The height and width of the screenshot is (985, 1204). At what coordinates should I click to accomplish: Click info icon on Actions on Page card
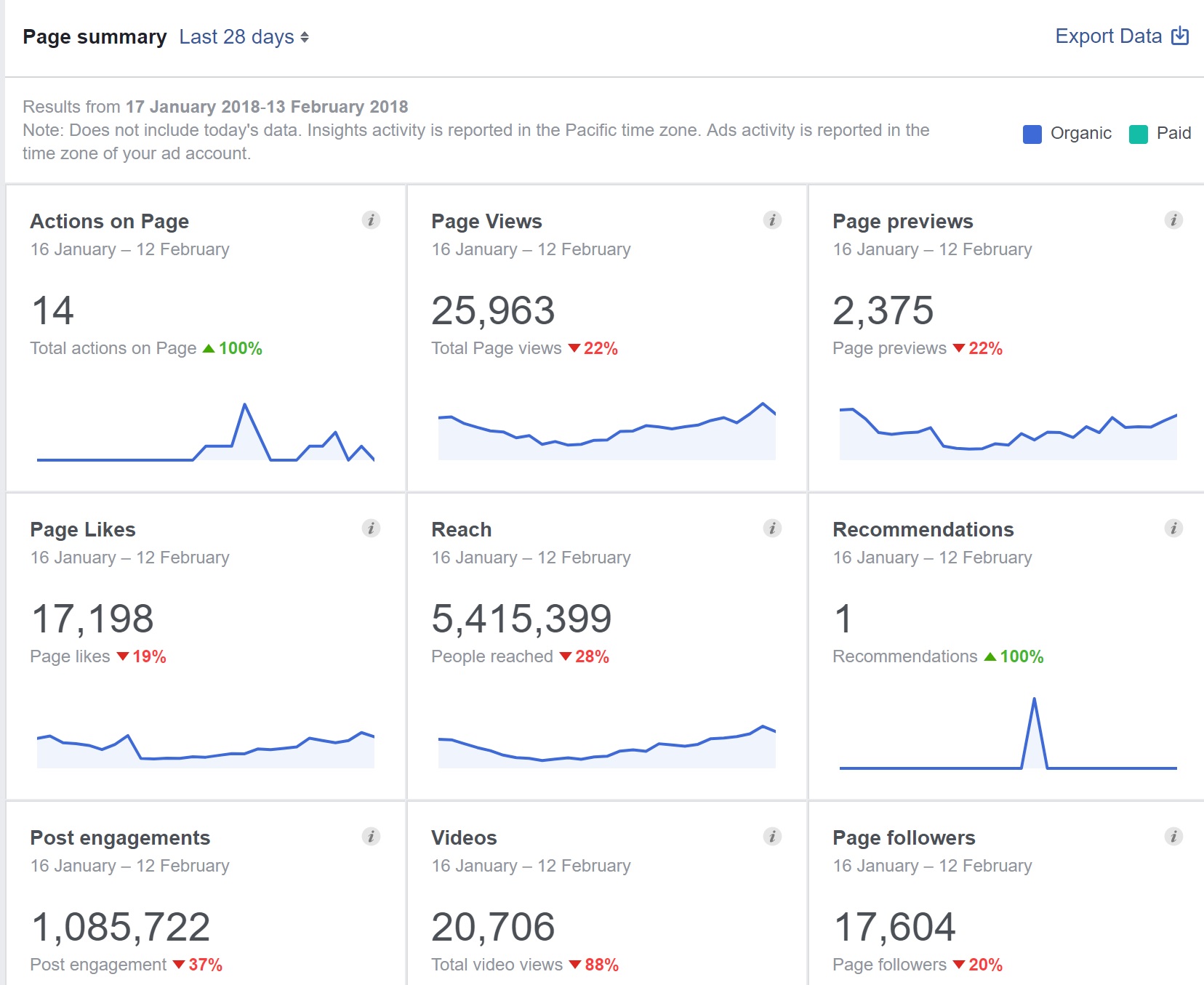[371, 220]
